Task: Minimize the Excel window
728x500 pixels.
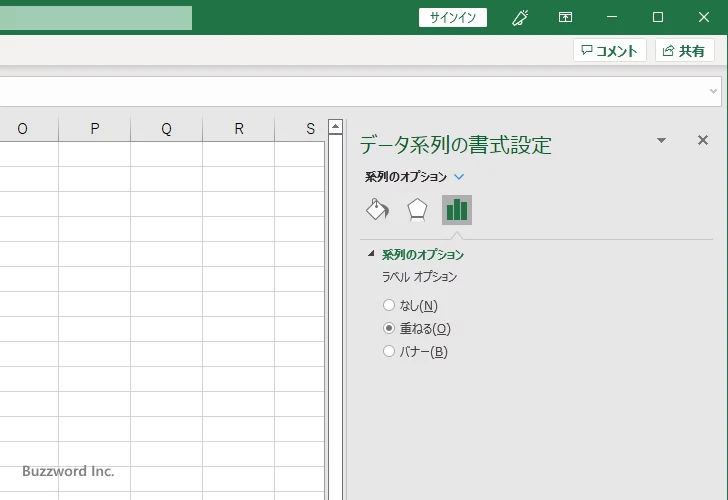Action: click(x=612, y=17)
